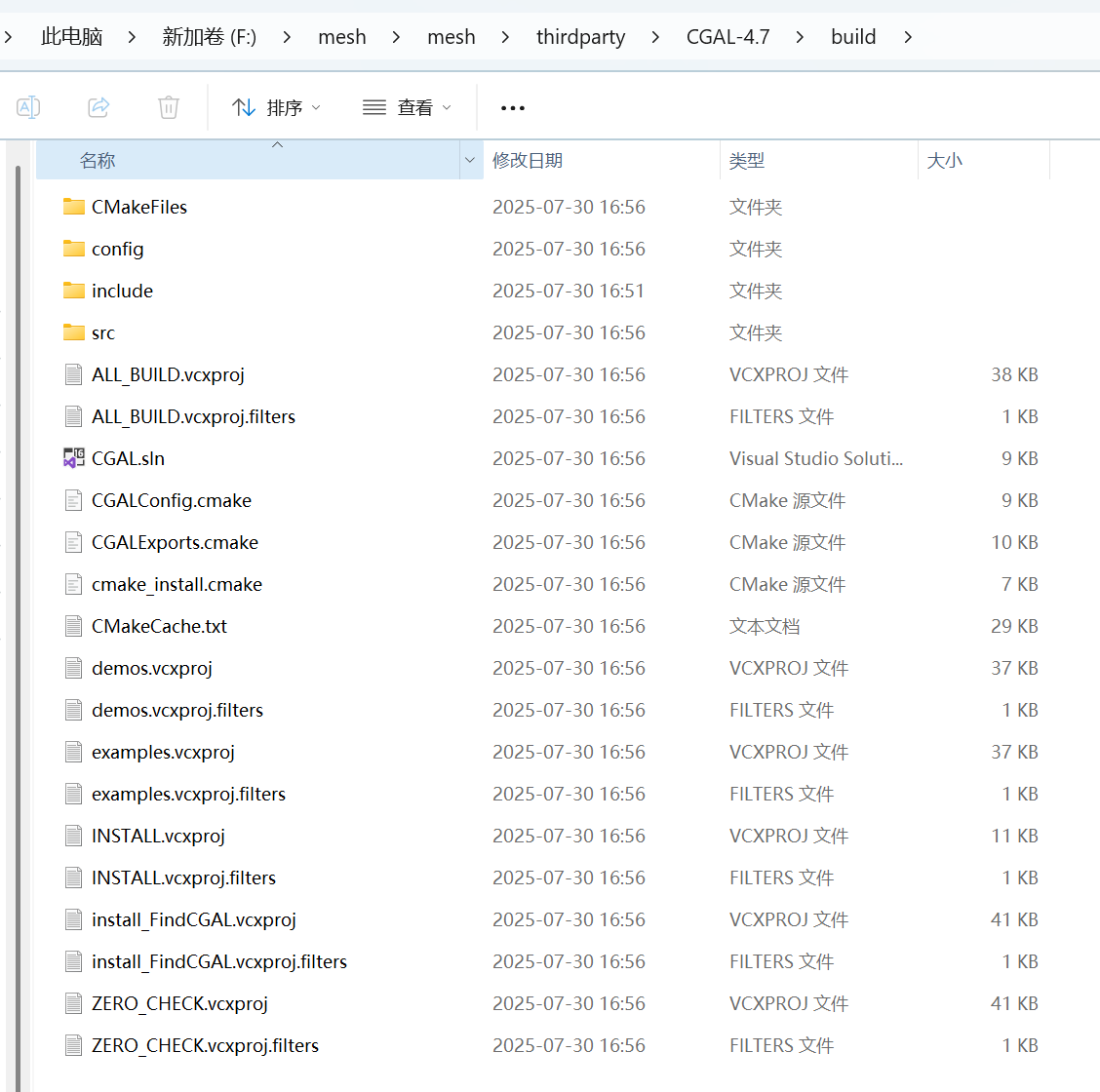Viewport: 1100px width, 1092px height.
Task: Go to CGAL-4.7 in the address path
Action: click(x=728, y=36)
